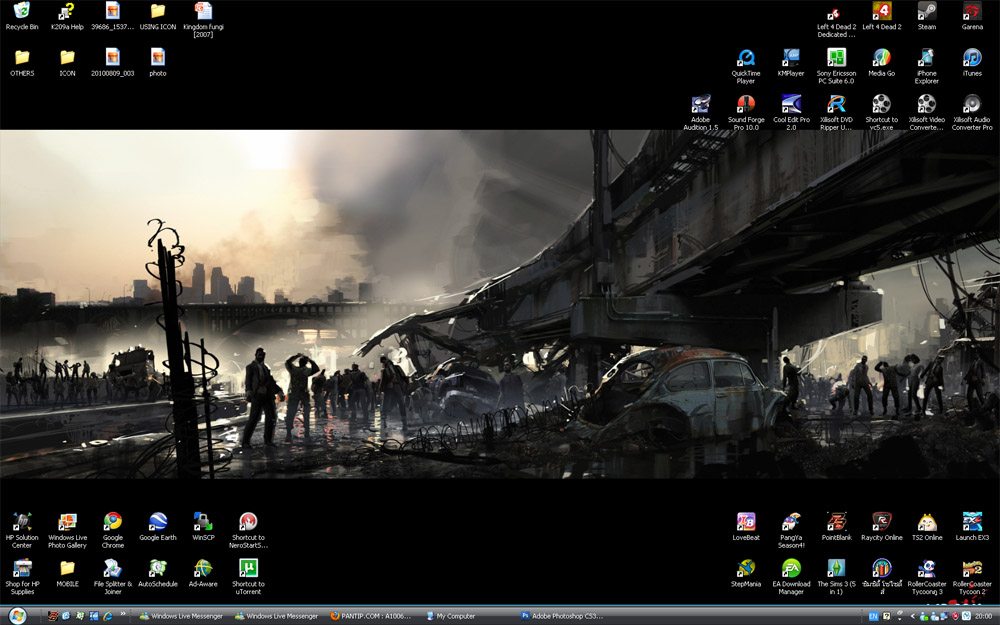Select the AutoSchedule icon
This screenshot has width=1000, height=625.
158,573
